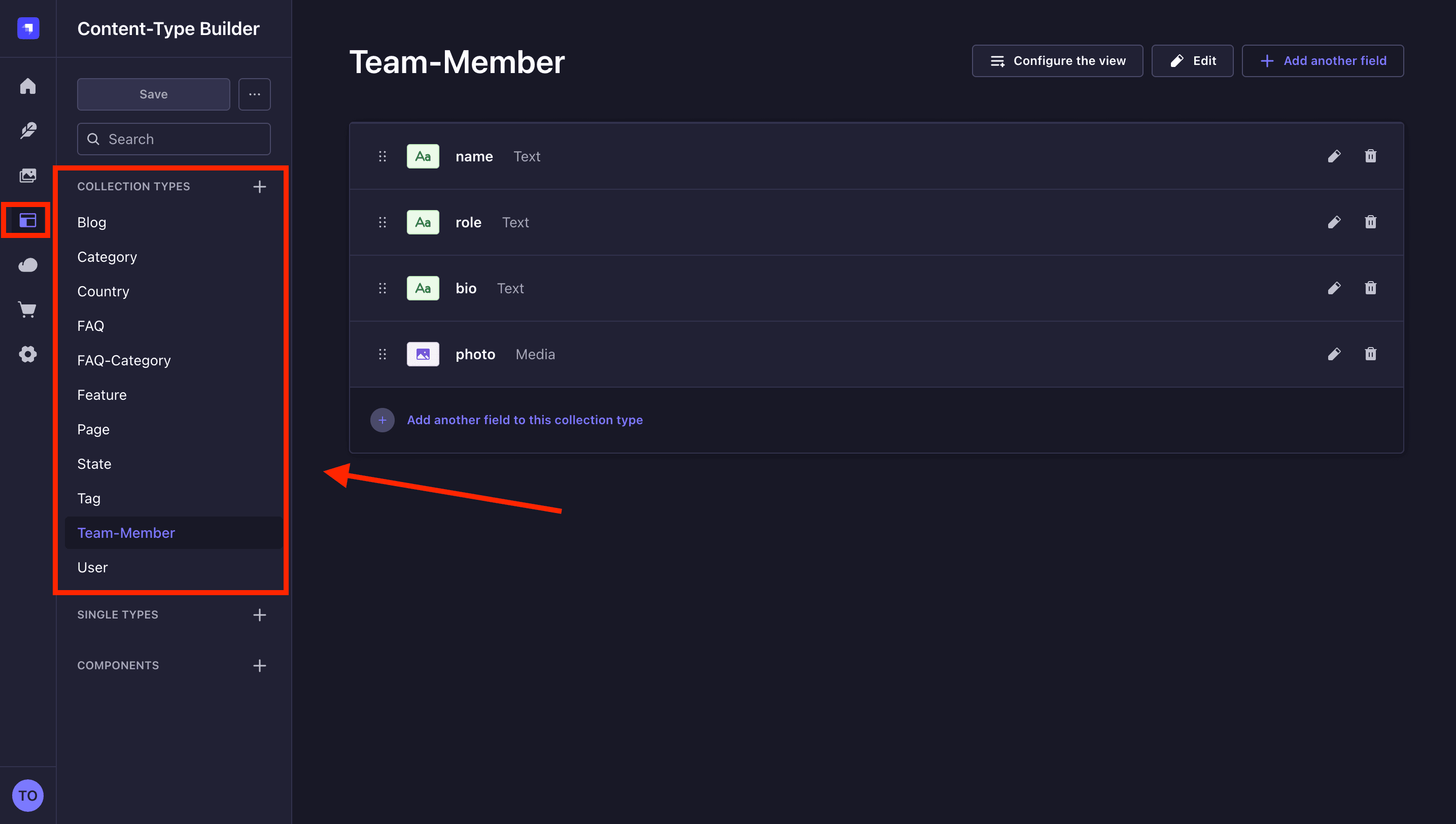Delete the role field trash icon
Viewport: 1456px width, 824px height.
tap(1370, 222)
